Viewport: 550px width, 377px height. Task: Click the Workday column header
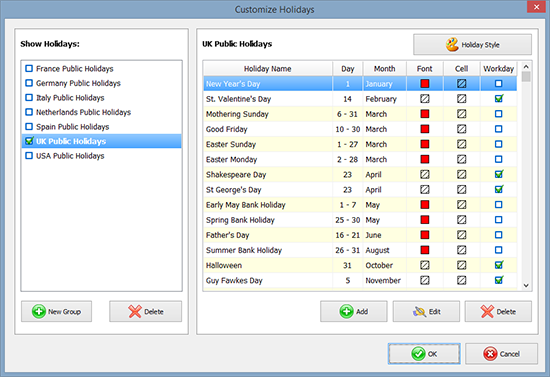(x=498, y=69)
